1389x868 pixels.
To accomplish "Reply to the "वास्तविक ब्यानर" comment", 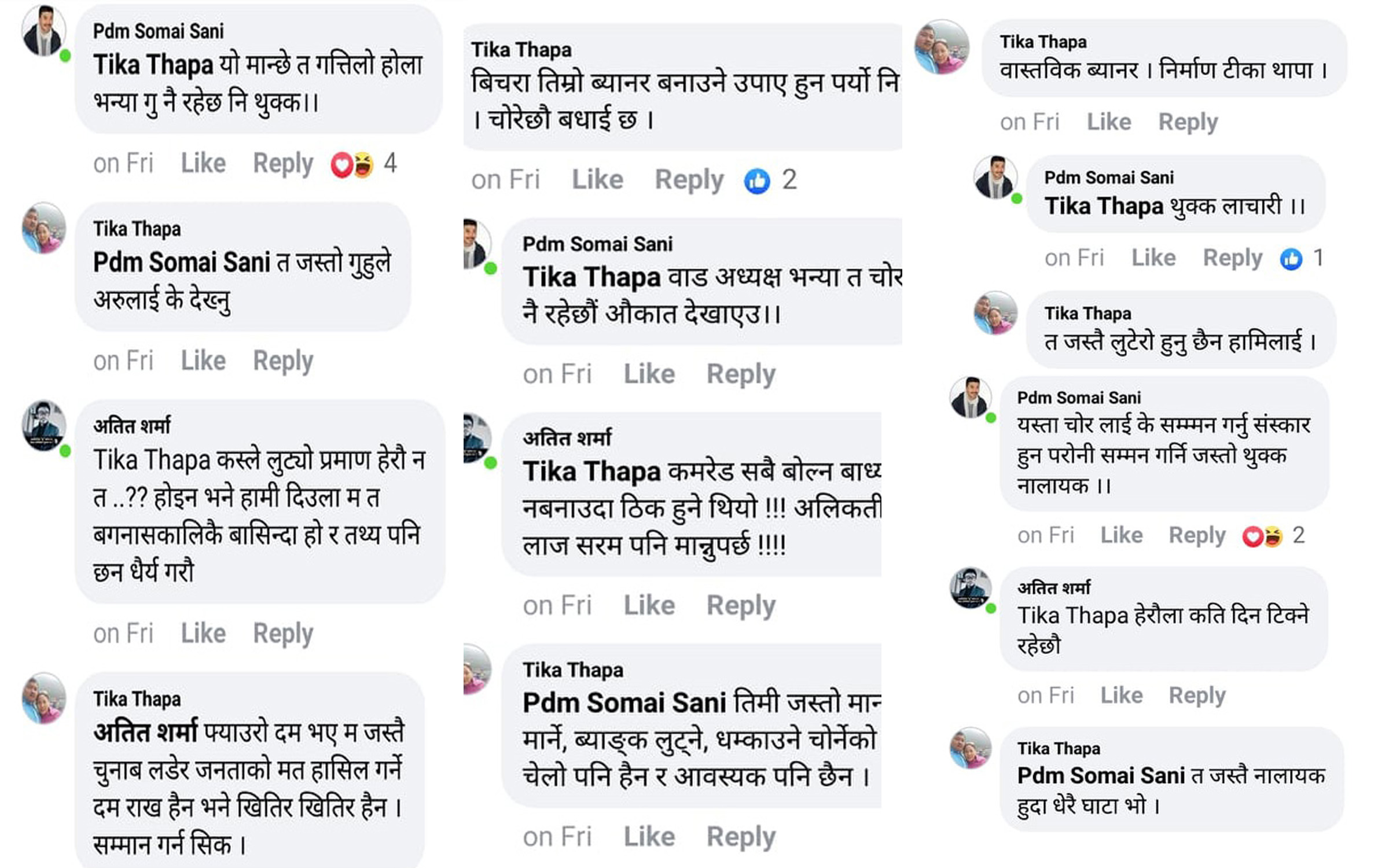I will pos(1188,122).
